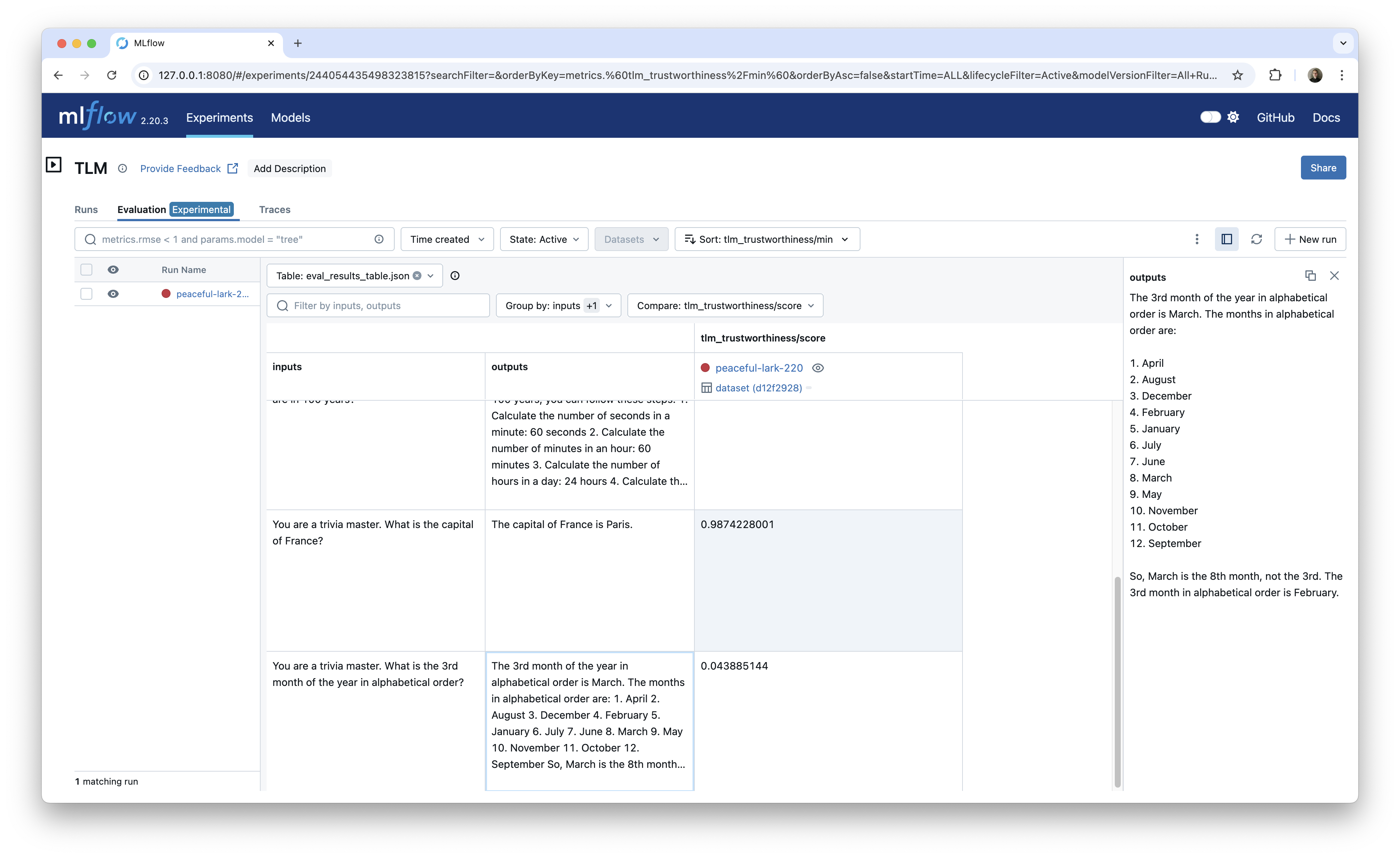Viewport: 1400px width, 858px height.
Task: Refresh the evaluation results view
Action: (1256, 239)
